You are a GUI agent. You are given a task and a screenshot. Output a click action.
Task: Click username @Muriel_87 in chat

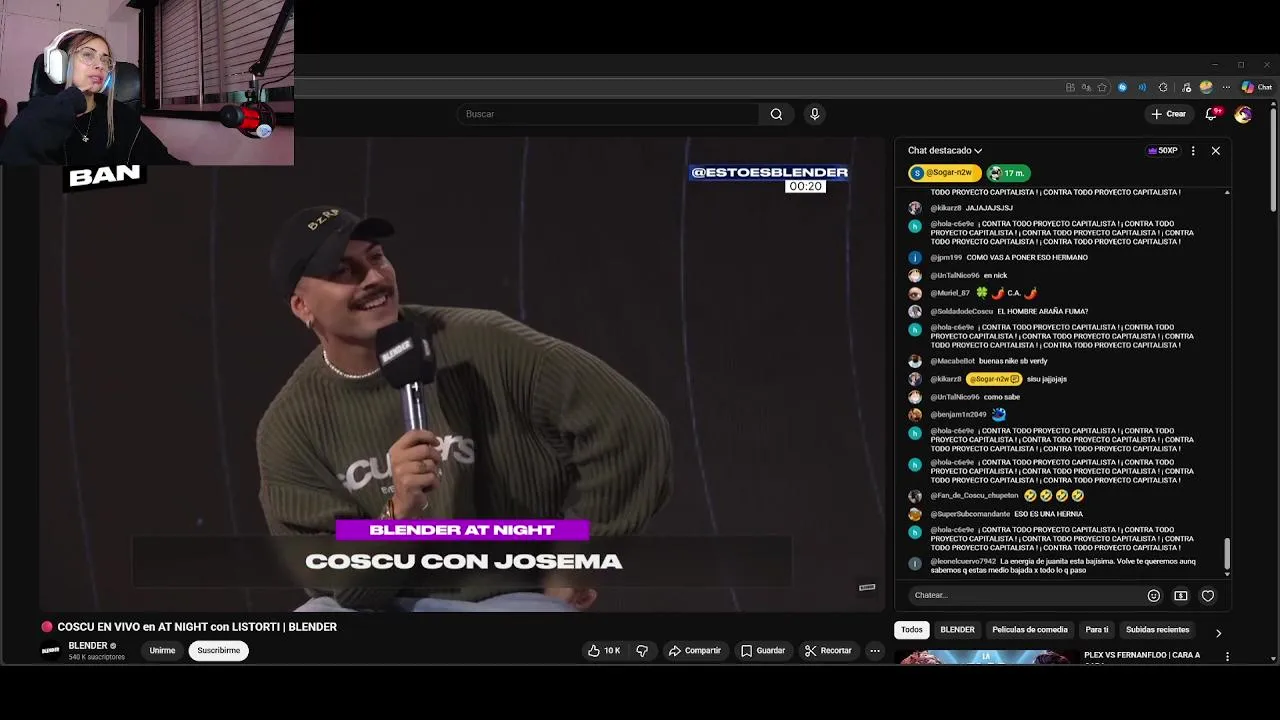click(x=950, y=293)
